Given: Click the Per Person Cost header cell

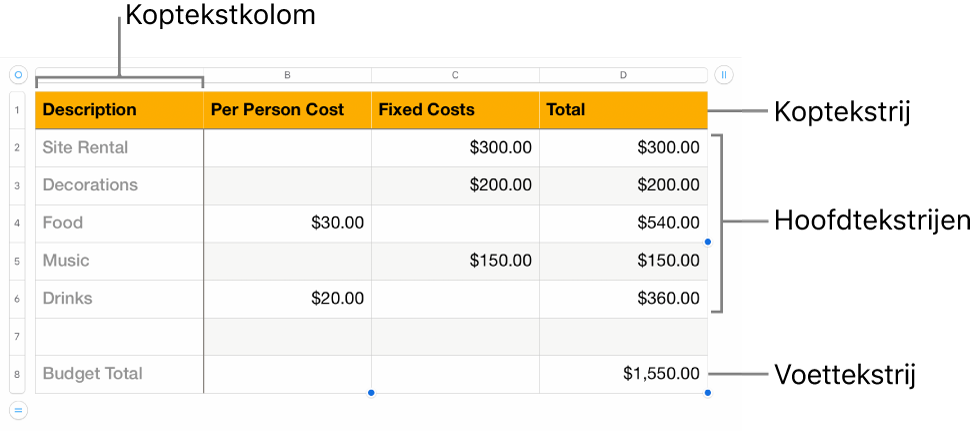Looking at the screenshot, I should (x=287, y=110).
